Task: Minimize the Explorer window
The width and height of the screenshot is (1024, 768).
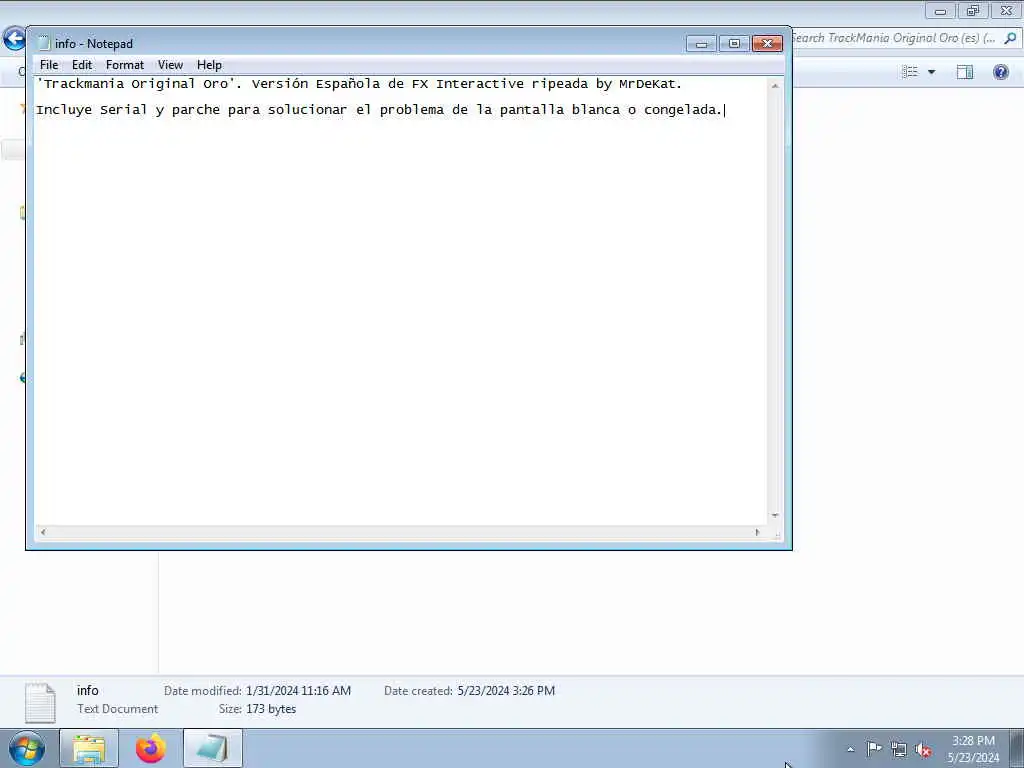Action: (x=940, y=11)
